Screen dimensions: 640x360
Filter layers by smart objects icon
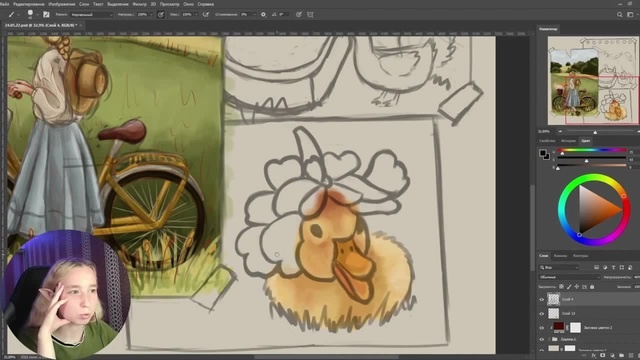coord(630,268)
